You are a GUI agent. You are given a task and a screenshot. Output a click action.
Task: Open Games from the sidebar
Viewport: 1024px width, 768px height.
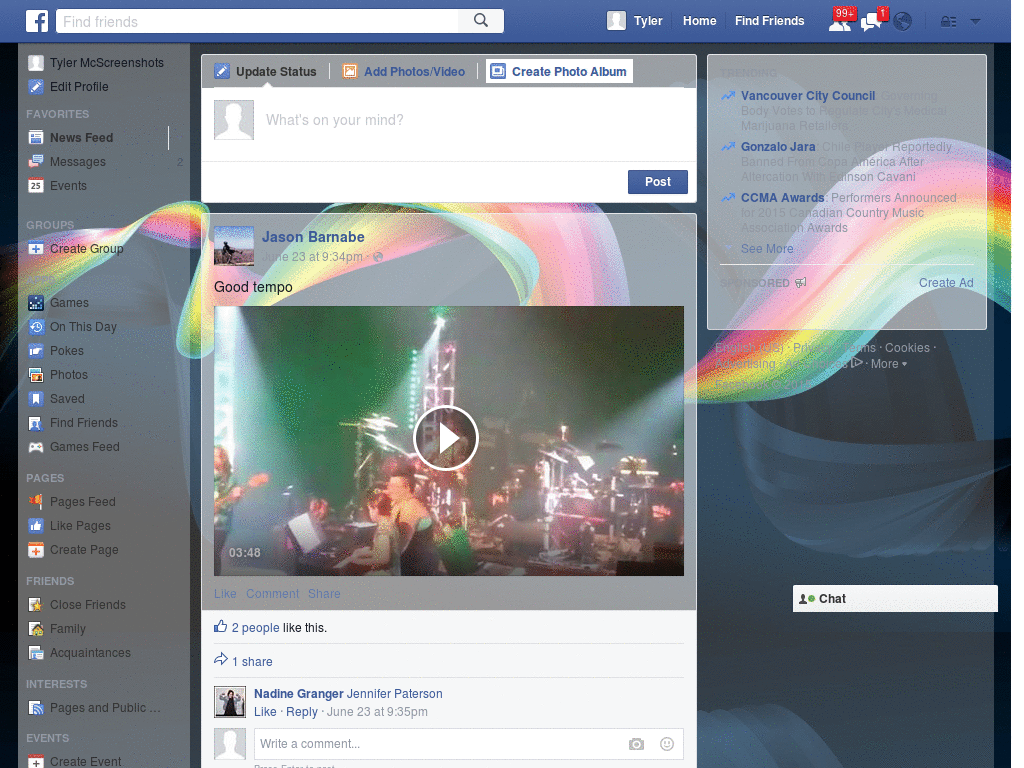69,303
